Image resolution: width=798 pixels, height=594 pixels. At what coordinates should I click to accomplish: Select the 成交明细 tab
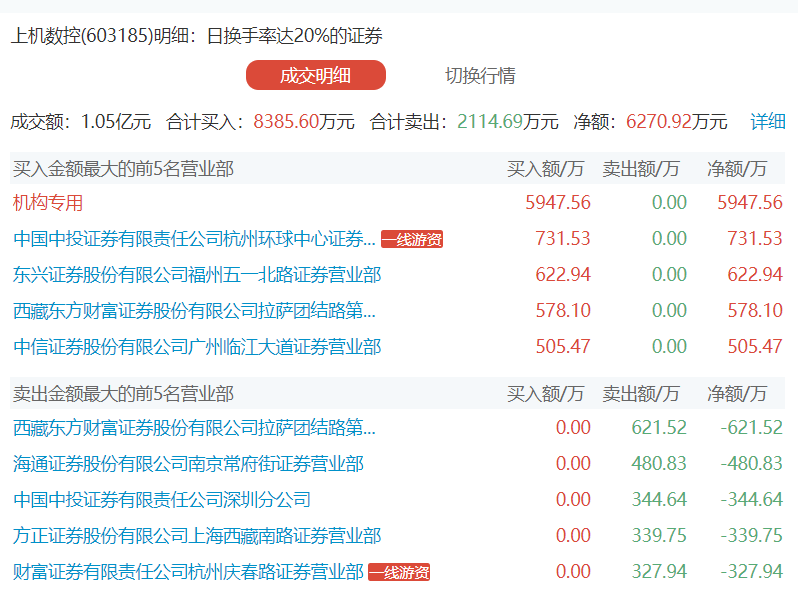pos(316,75)
